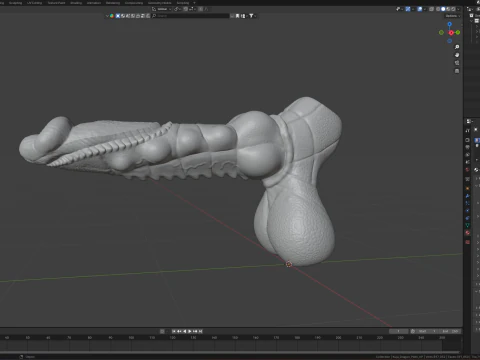480x360 pixels.
Task: Click the dim green negative Y axis on gizmo
Action: 441,32
